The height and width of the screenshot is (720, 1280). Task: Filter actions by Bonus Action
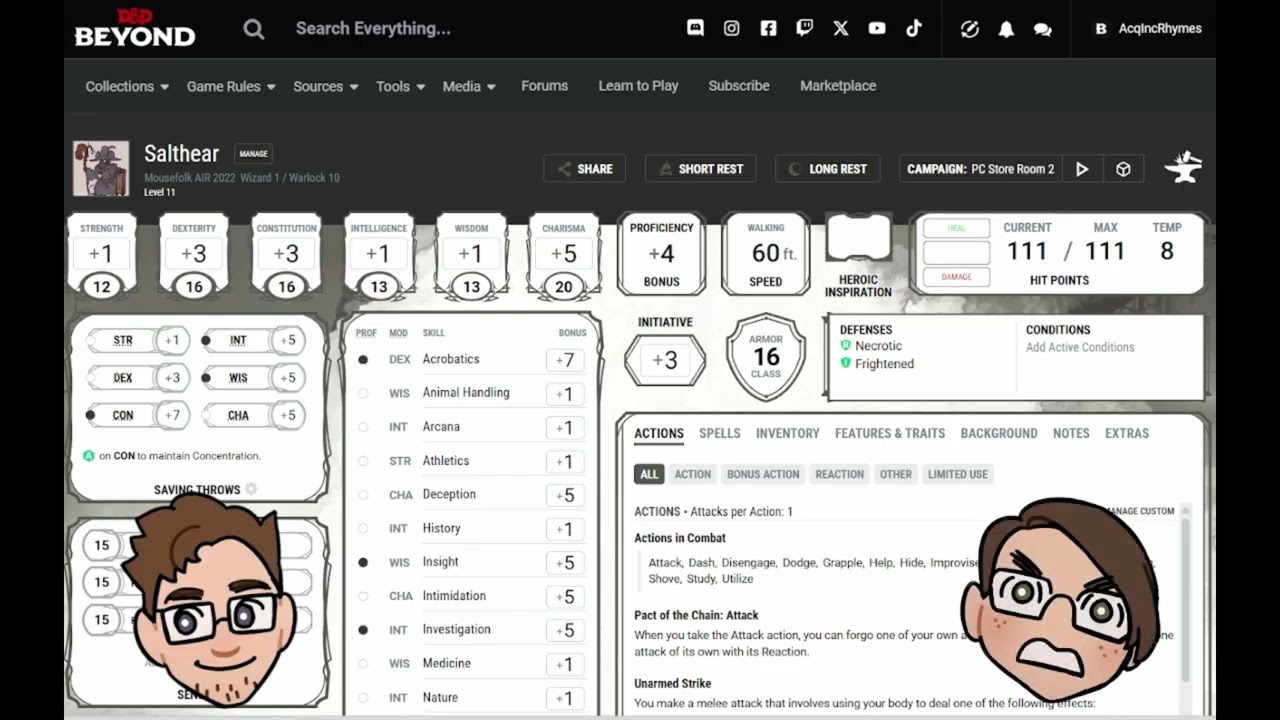(763, 474)
